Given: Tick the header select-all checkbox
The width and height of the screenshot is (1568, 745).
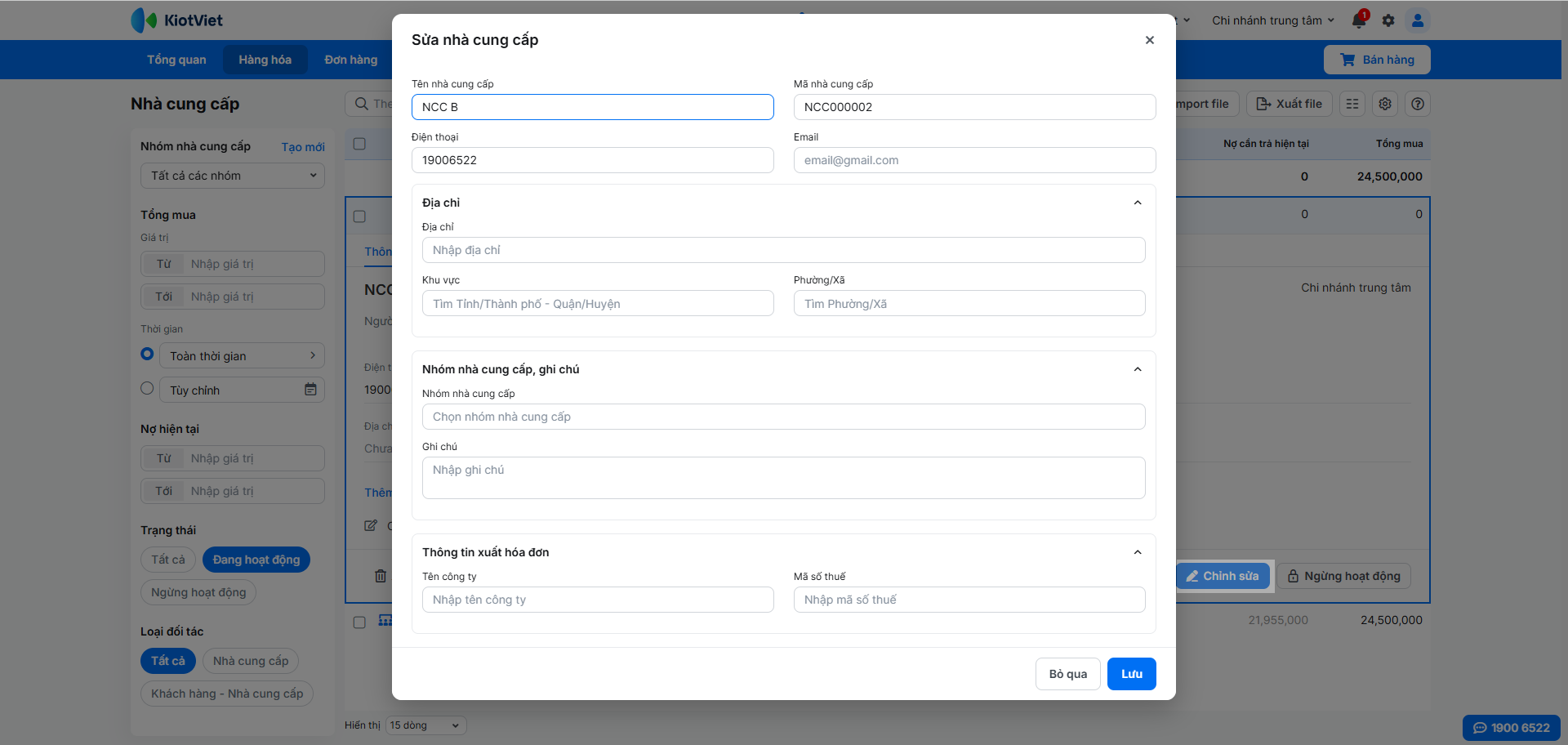Looking at the screenshot, I should coord(359,144).
